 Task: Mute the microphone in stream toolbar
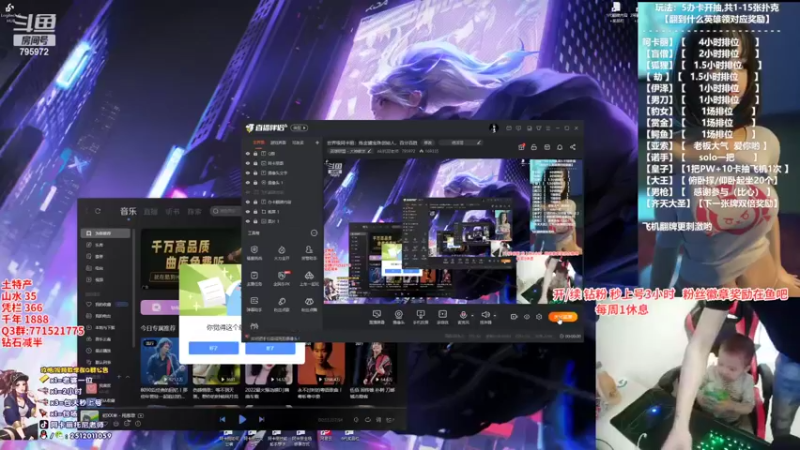point(463,315)
